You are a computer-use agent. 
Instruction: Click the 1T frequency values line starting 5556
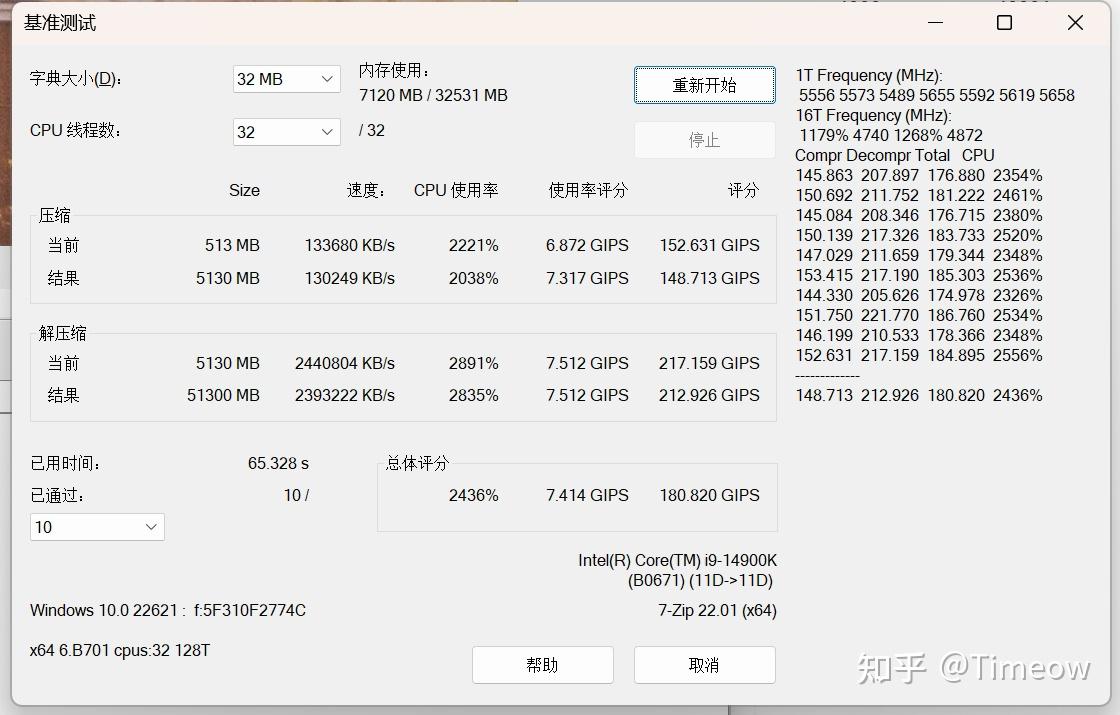pos(936,95)
